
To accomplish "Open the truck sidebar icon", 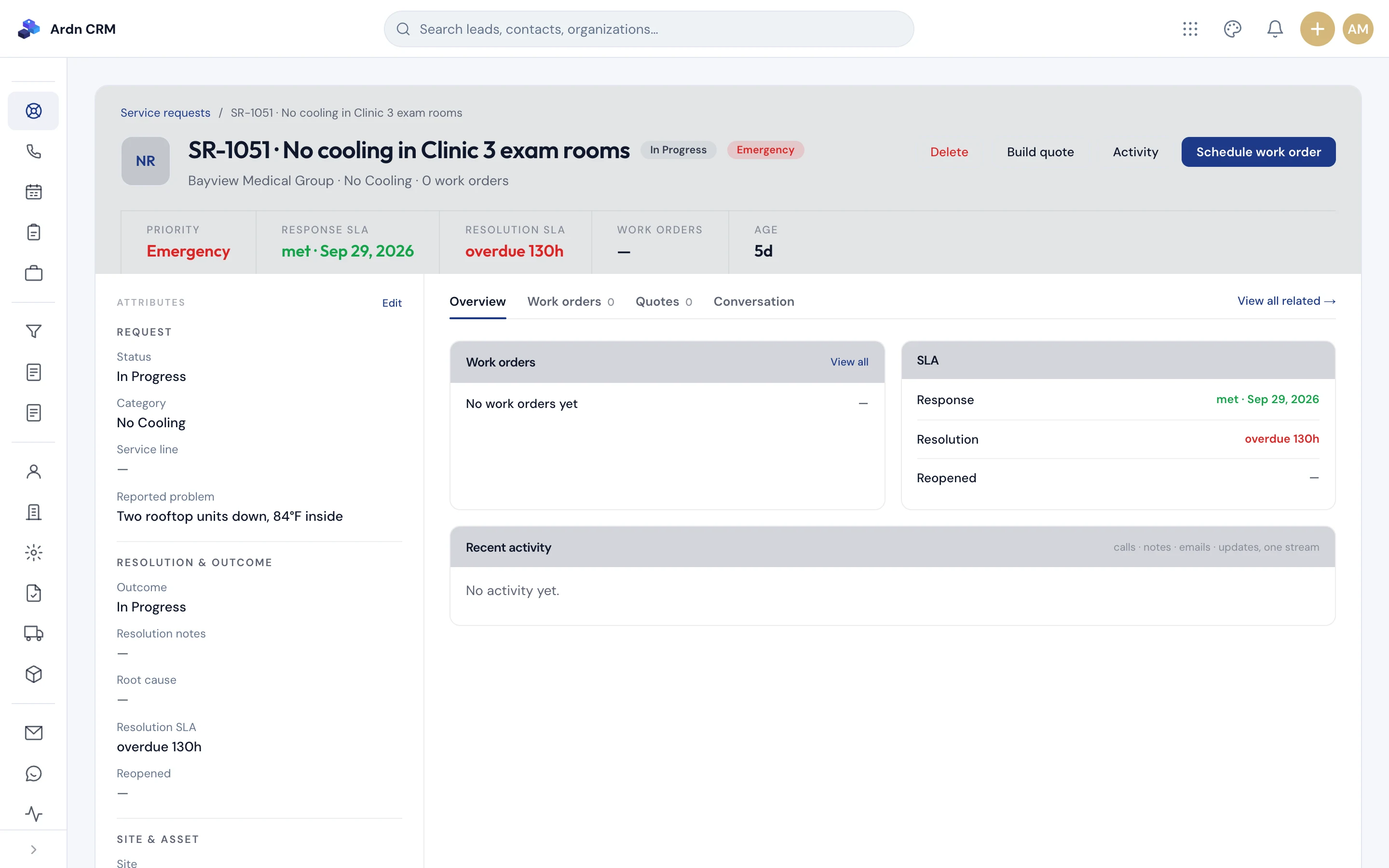I will point(33,634).
